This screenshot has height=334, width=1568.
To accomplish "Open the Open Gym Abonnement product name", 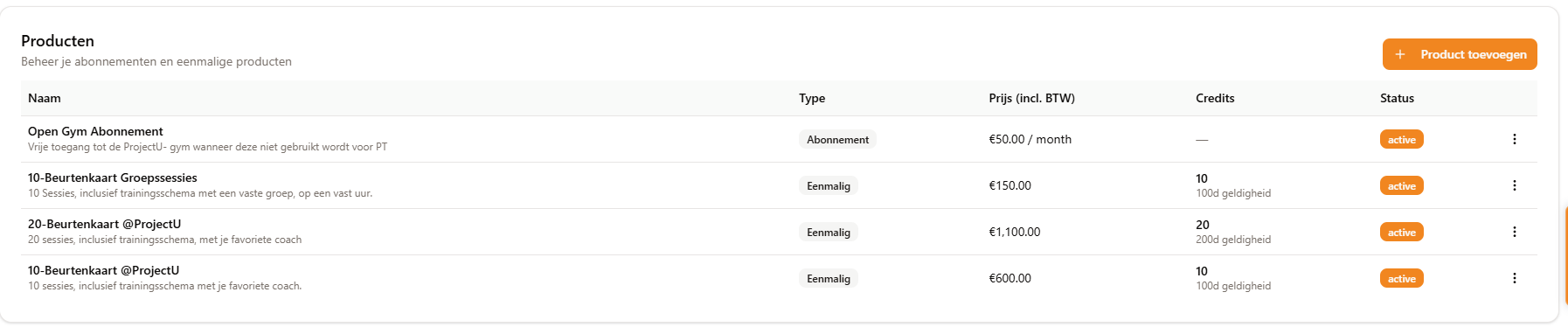I will coord(95,131).
